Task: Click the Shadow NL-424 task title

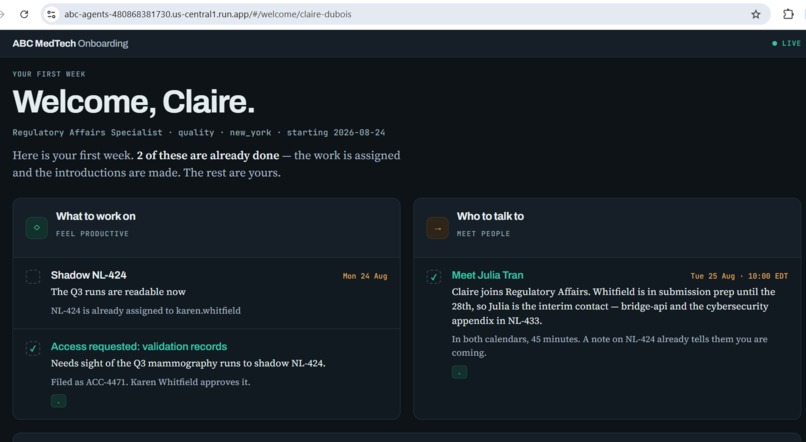Action: click(88, 275)
